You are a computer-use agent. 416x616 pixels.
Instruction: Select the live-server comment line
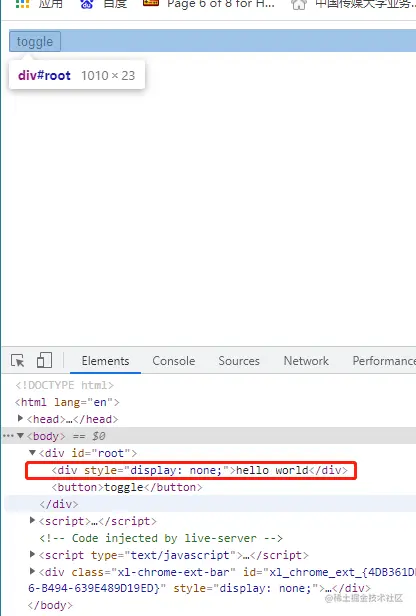(161, 538)
